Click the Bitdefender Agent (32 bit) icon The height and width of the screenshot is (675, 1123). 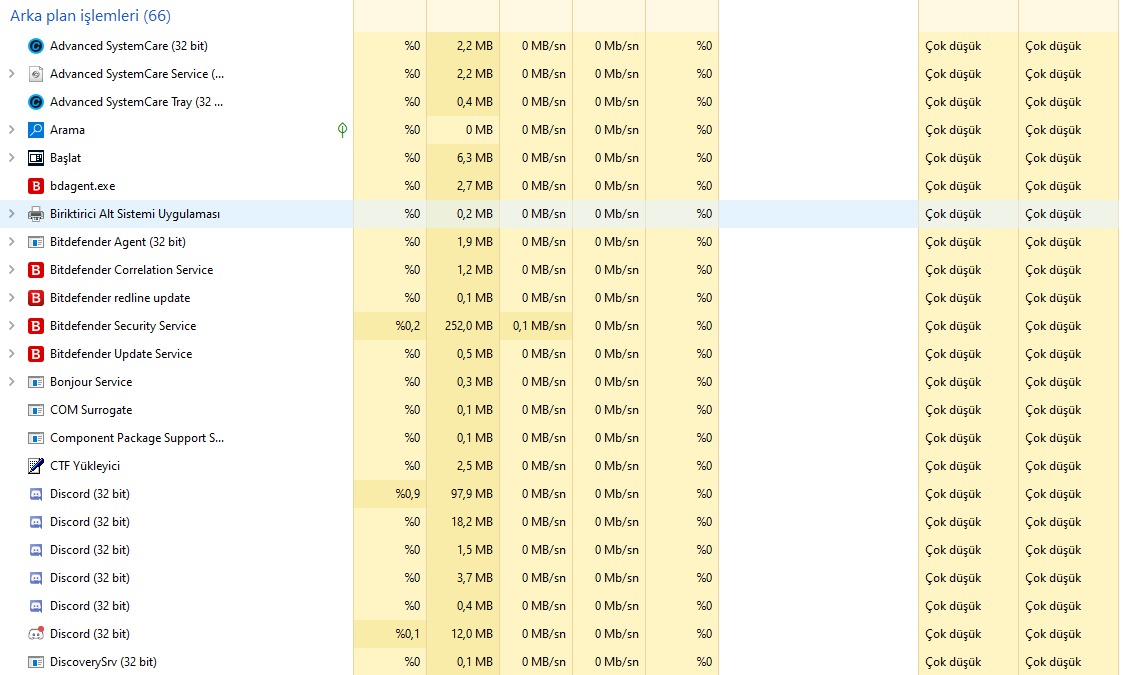click(36, 241)
